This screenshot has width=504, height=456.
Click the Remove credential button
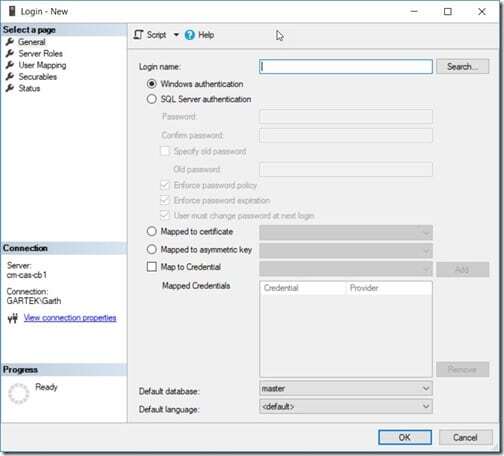click(x=463, y=369)
